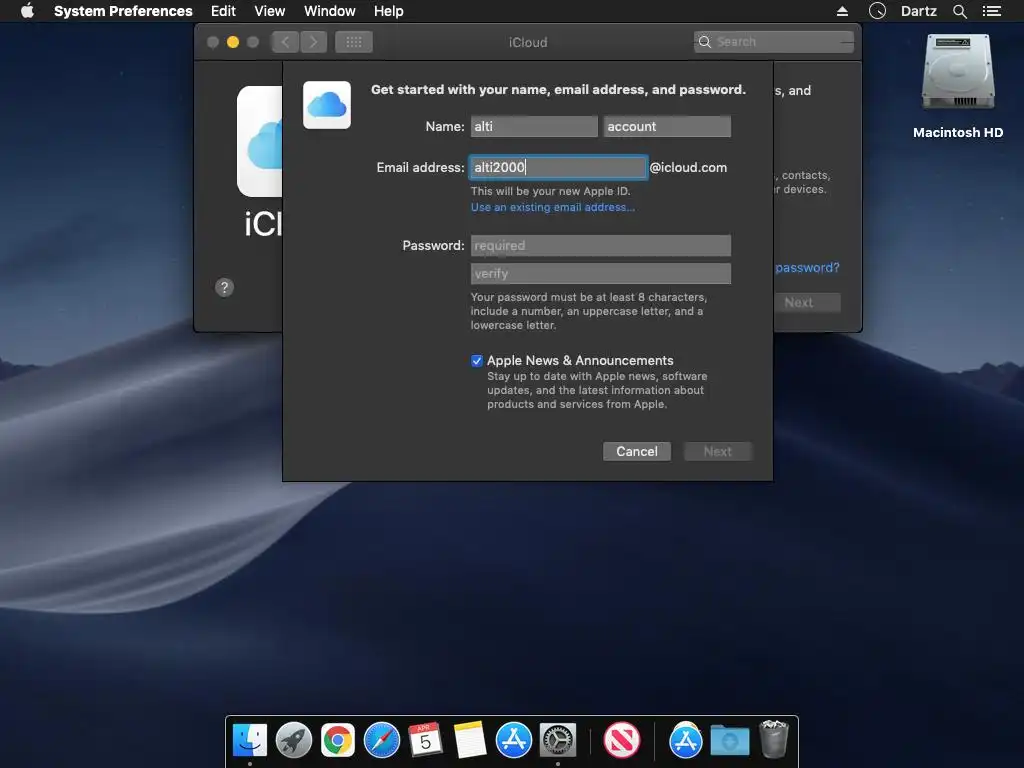Open the Dartz user menu

918,11
